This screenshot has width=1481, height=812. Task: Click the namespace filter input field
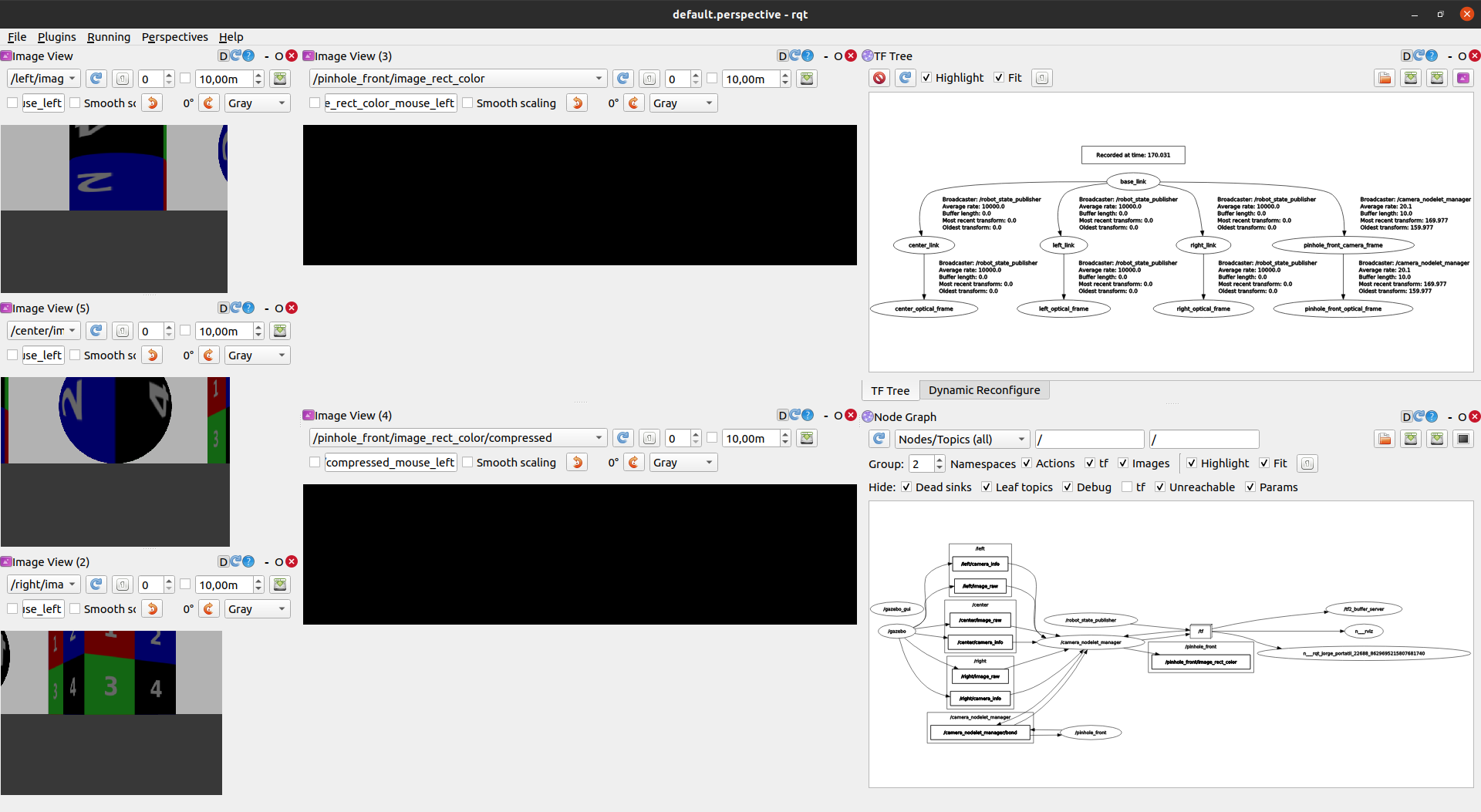[x=1089, y=439]
